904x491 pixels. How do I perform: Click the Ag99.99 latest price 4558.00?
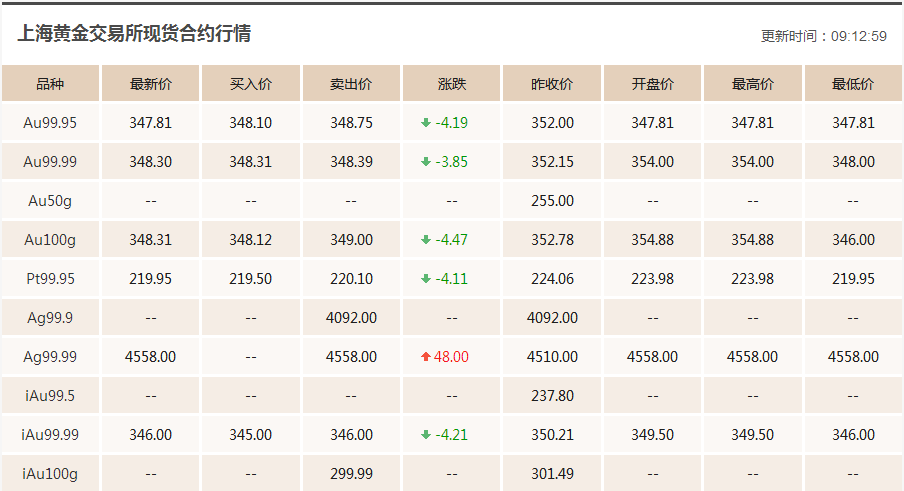pos(150,357)
